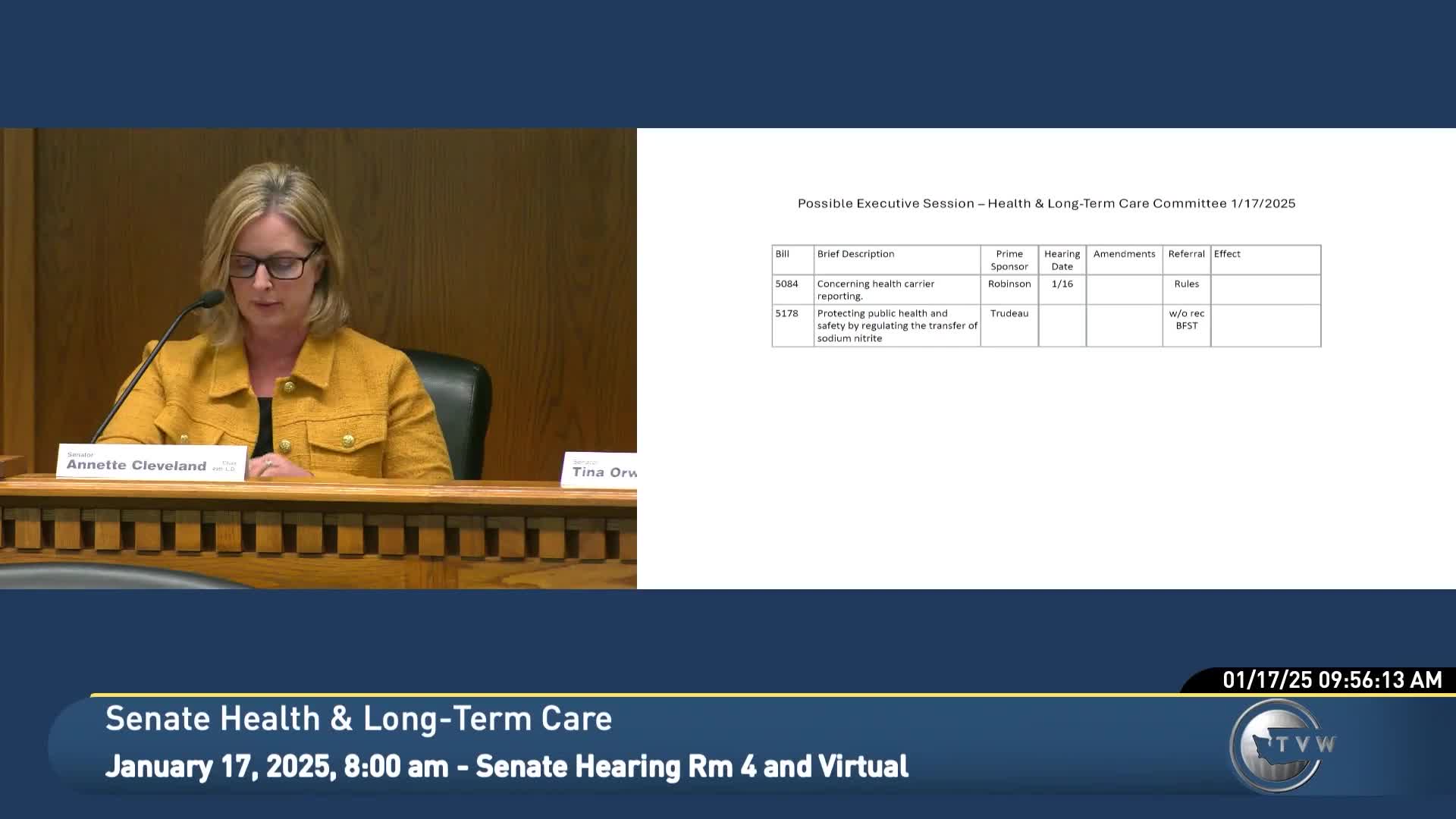Click the w/o rec BFST referral cell
Image resolution: width=1456 pixels, height=819 pixels.
tap(1186, 319)
